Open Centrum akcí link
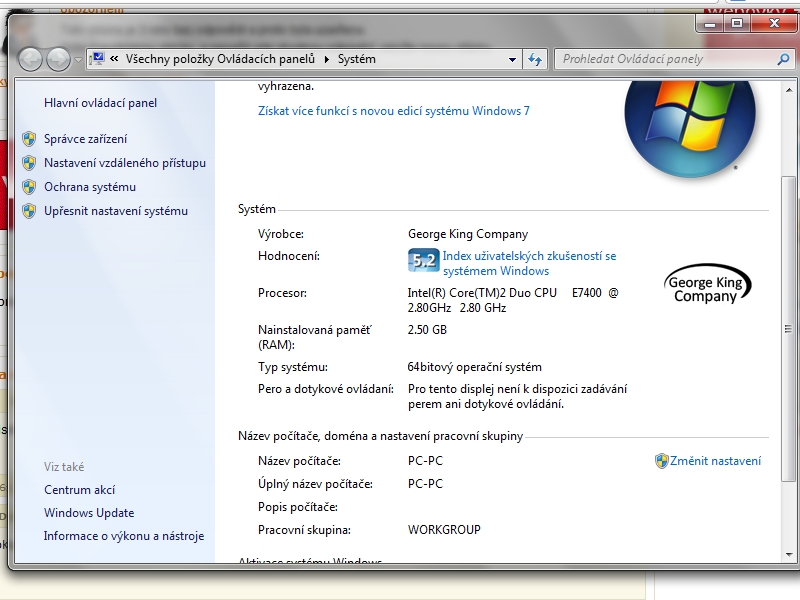 [80, 490]
